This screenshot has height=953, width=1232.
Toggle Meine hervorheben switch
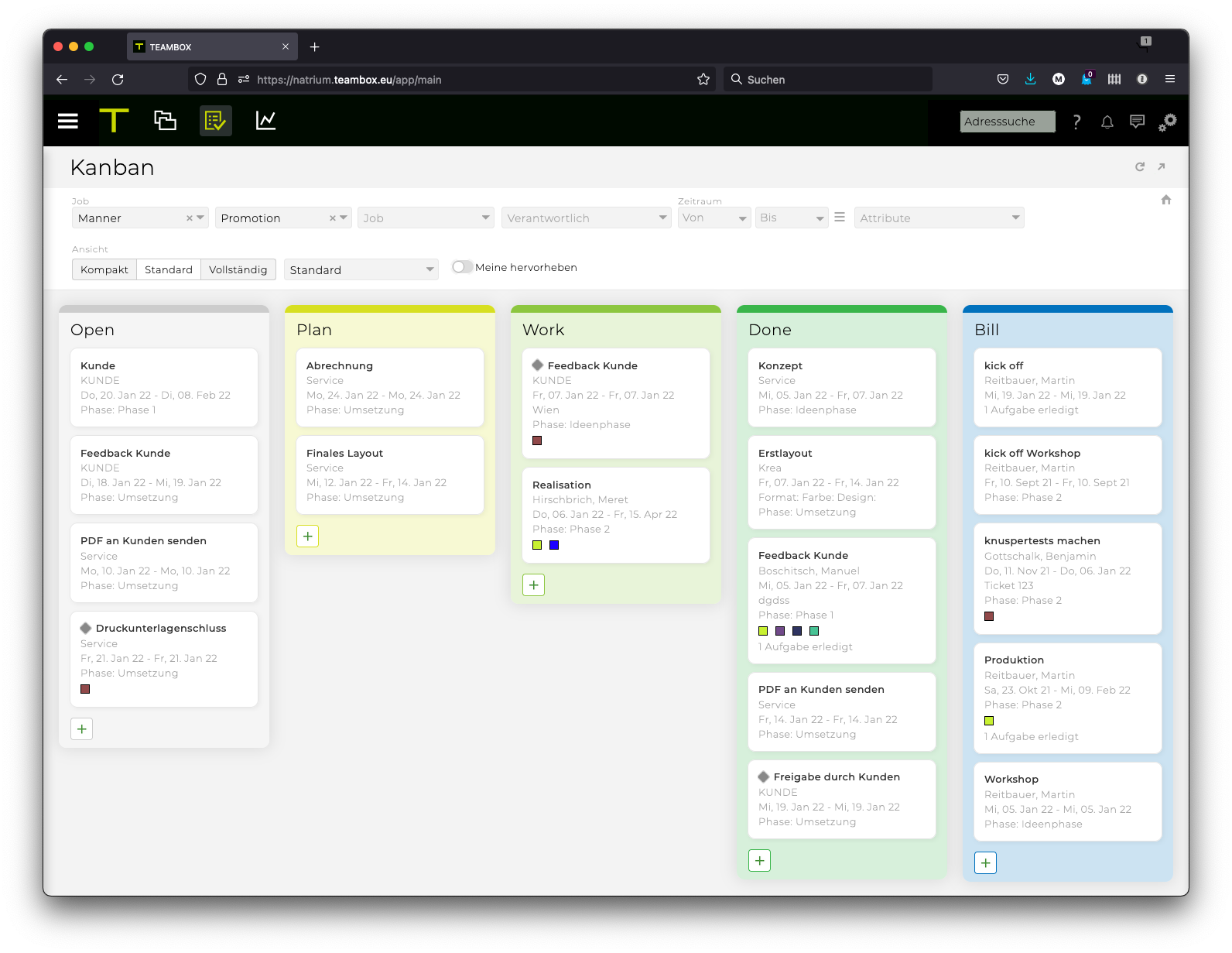coord(462,267)
